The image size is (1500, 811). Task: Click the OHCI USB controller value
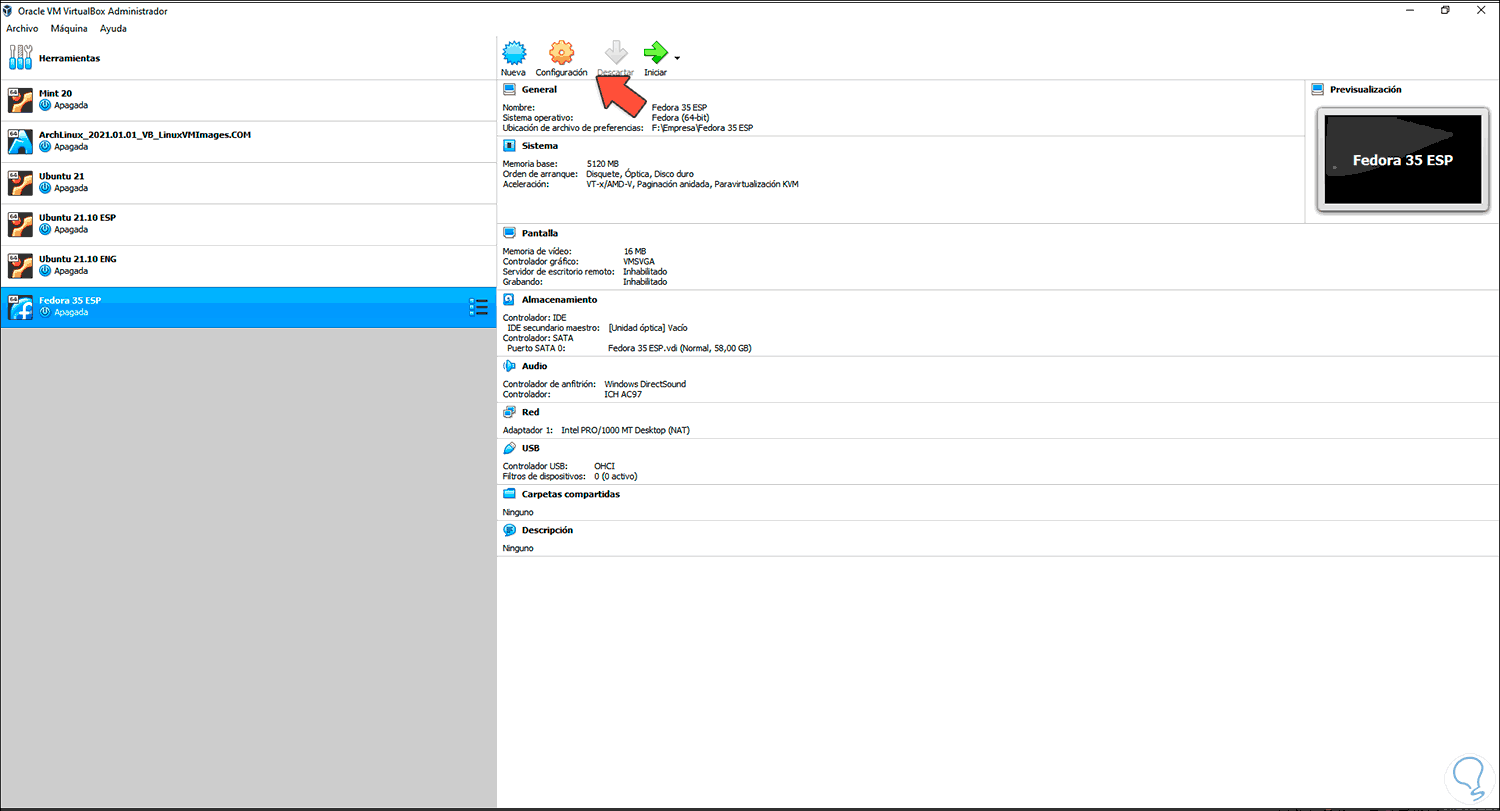pyautogui.click(x=605, y=466)
